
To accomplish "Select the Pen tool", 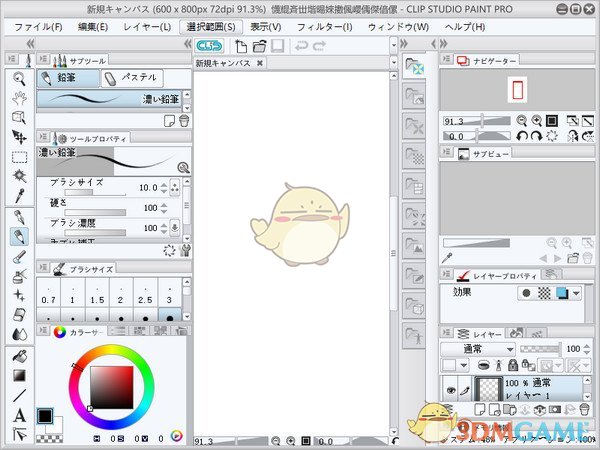I will point(19,217).
